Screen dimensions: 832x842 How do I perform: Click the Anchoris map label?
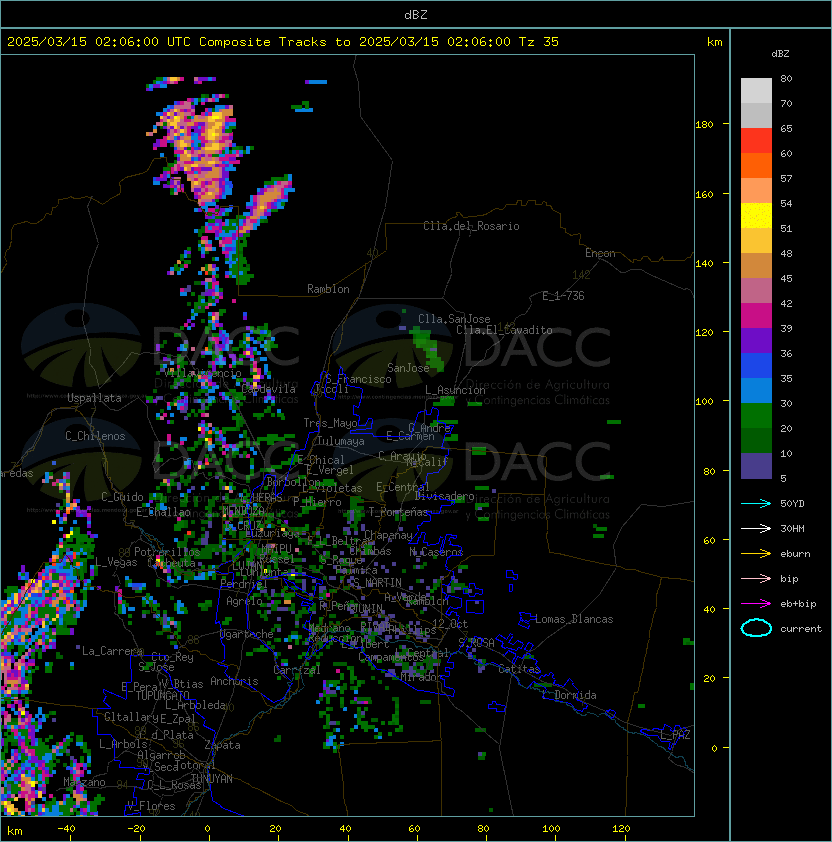(x=234, y=681)
